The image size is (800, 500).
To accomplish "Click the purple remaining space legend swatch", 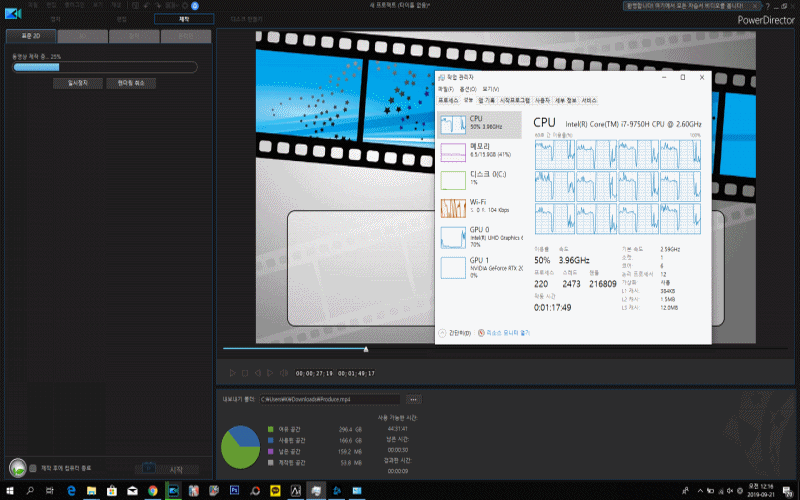I will point(271,452).
